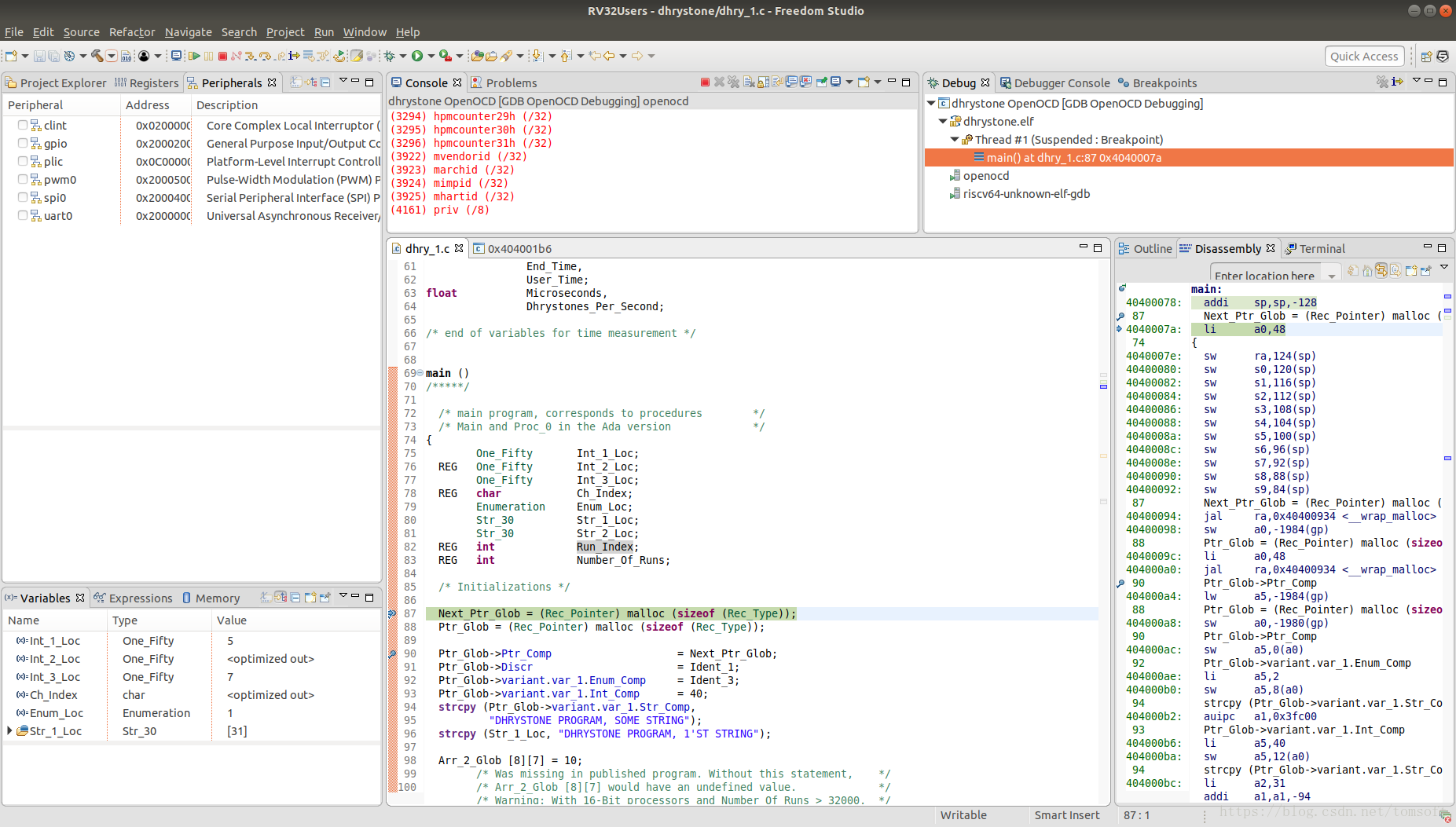Expand the Str_1_Loc variable entry
Screen dimensions: 1456x827
(x=9, y=730)
